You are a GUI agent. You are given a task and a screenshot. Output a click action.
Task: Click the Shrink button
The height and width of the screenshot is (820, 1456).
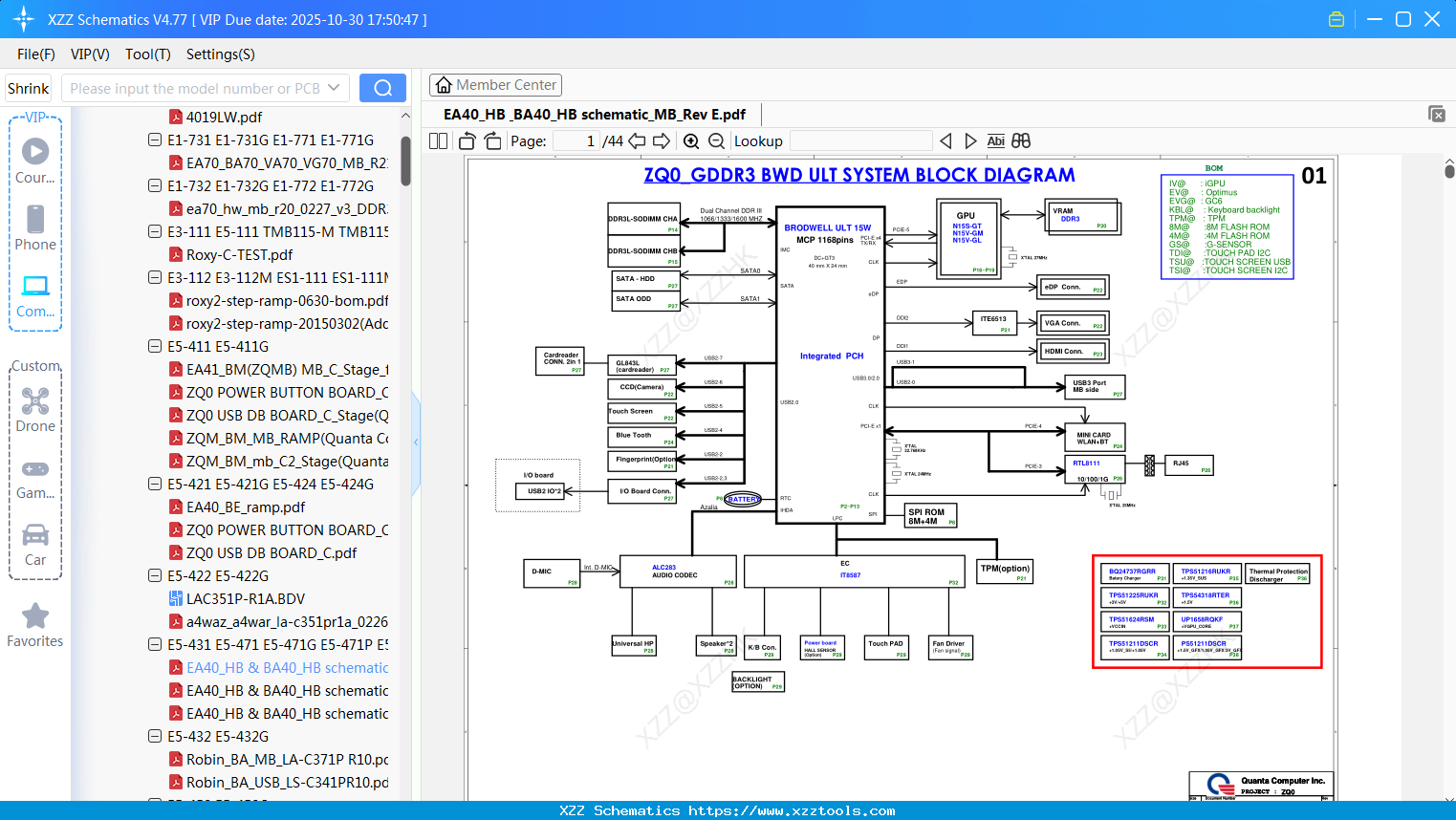tap(29, 88)
